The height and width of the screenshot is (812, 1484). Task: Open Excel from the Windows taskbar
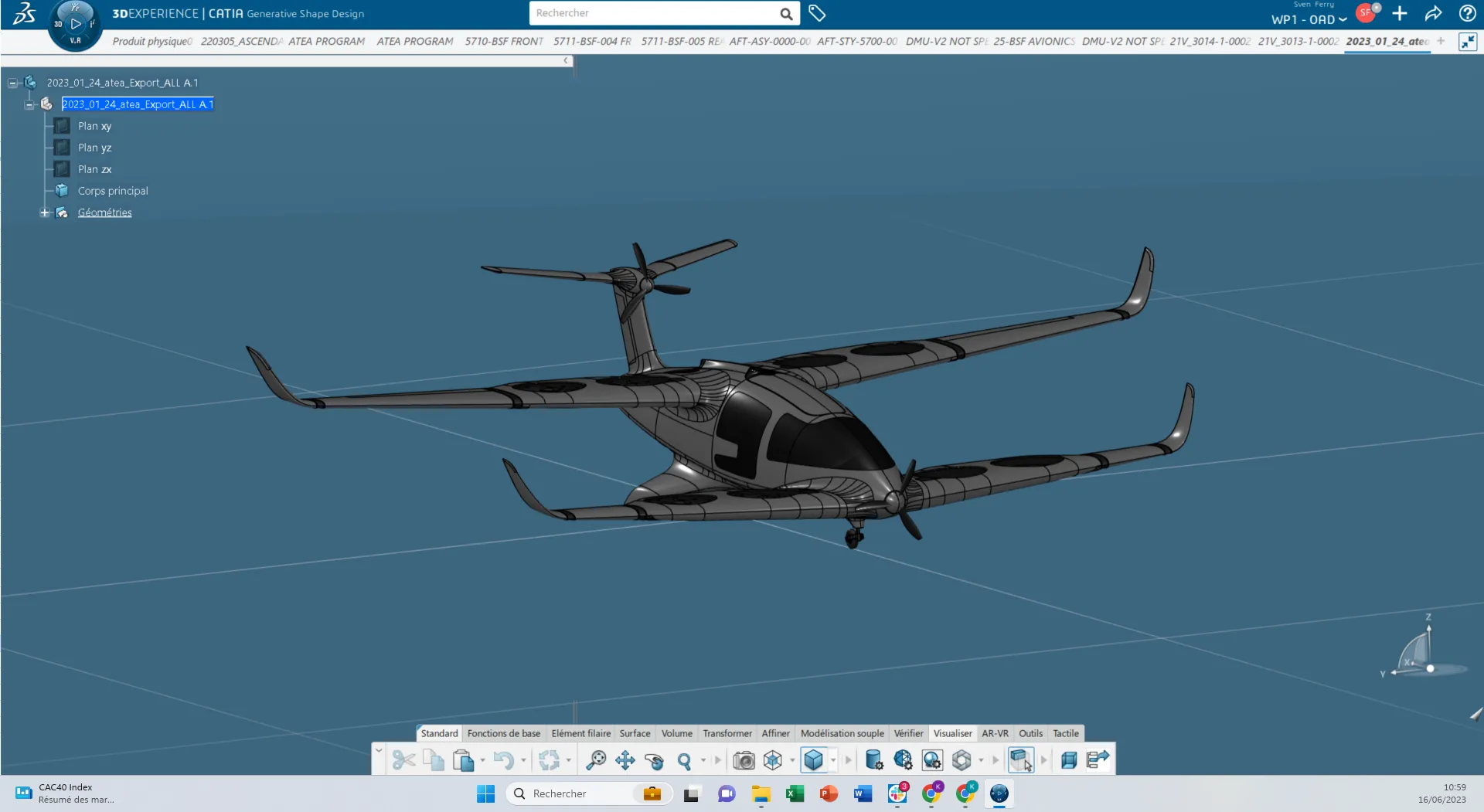(x=795, y=793)
